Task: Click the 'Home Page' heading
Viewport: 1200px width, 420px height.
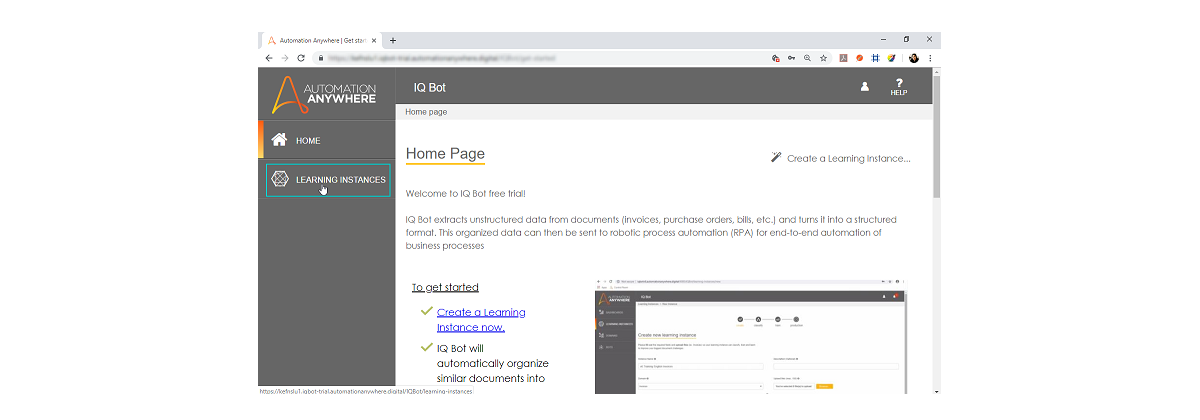Action: tap(445, 154)
